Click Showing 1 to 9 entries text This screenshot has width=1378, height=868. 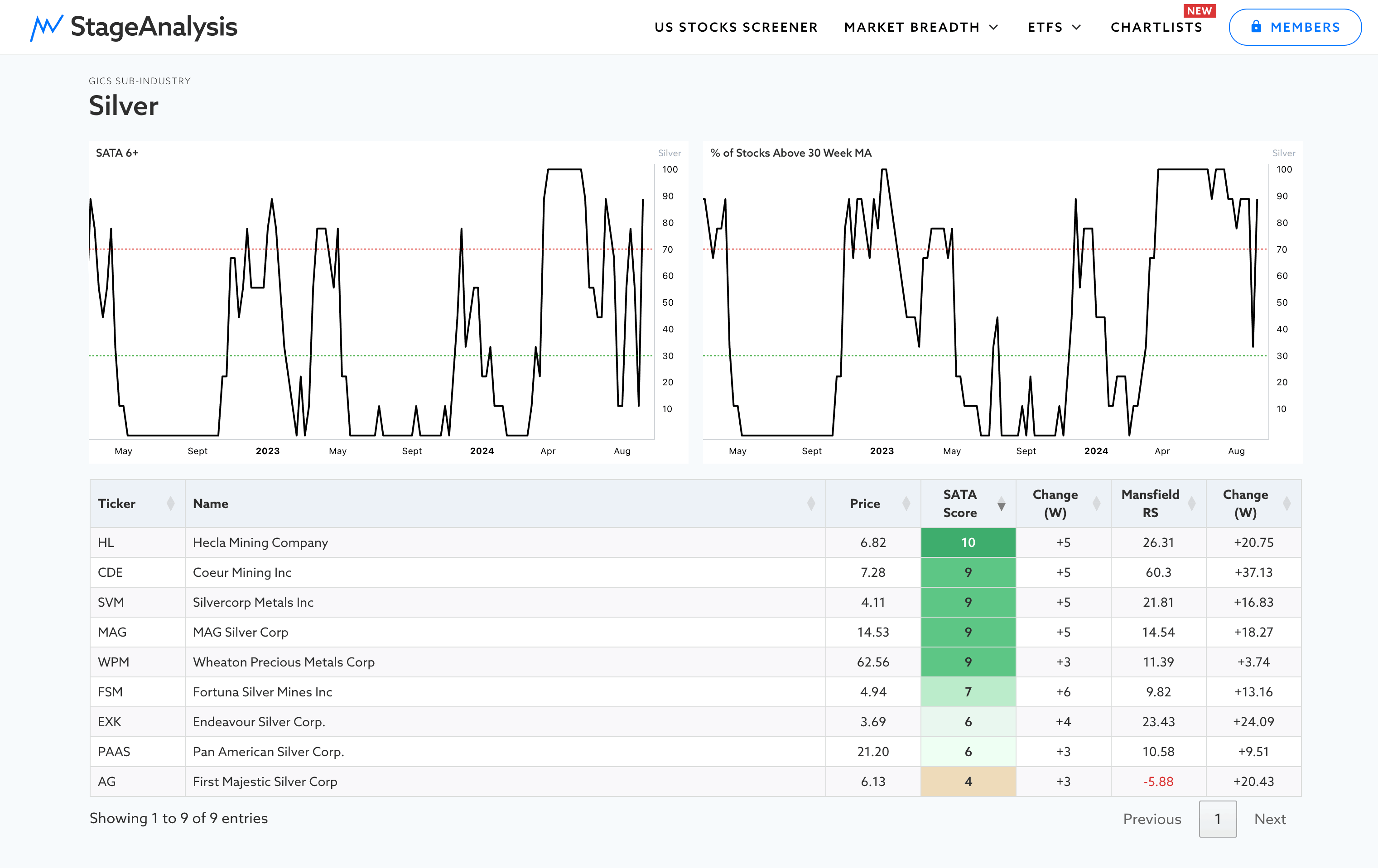[178, 818]
